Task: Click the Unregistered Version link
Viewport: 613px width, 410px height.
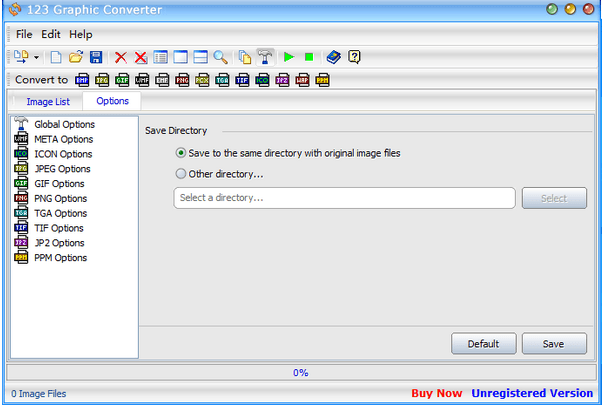Action: point(532,393)
